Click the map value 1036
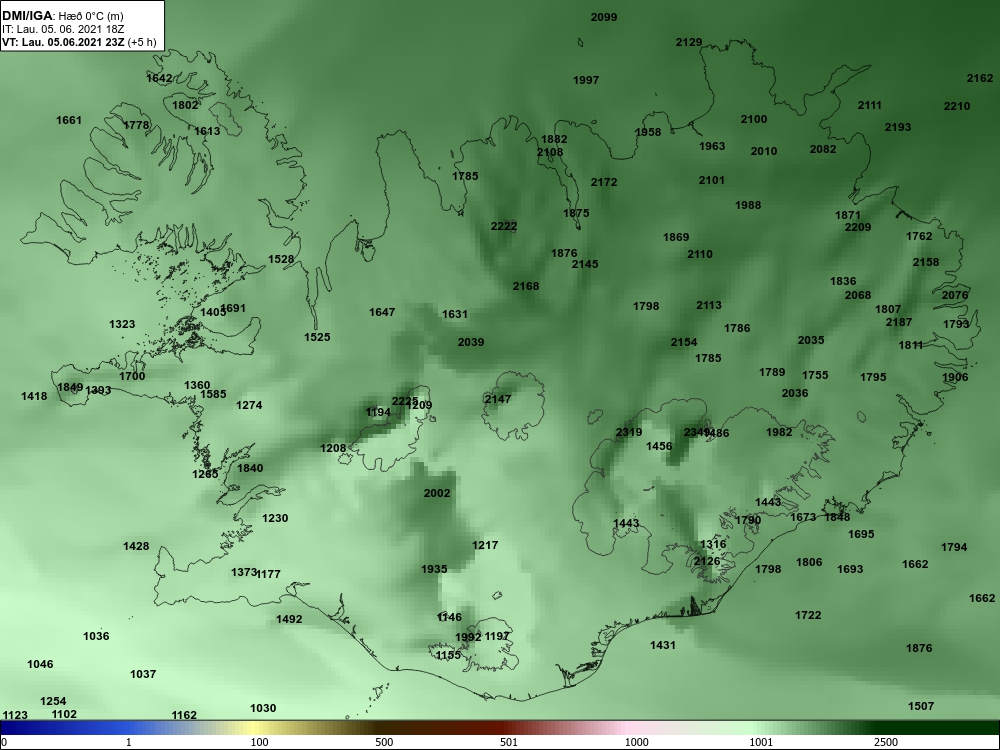 (x=96, y=636)
